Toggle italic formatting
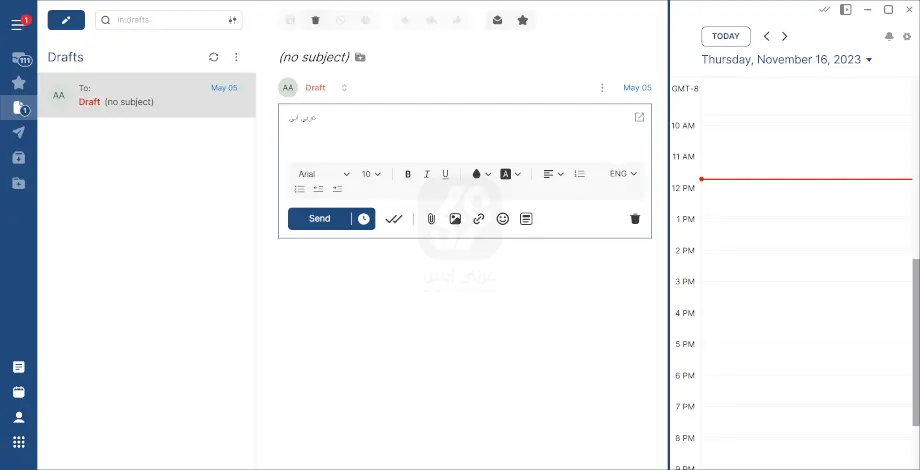920x470 pixels. 427,174
